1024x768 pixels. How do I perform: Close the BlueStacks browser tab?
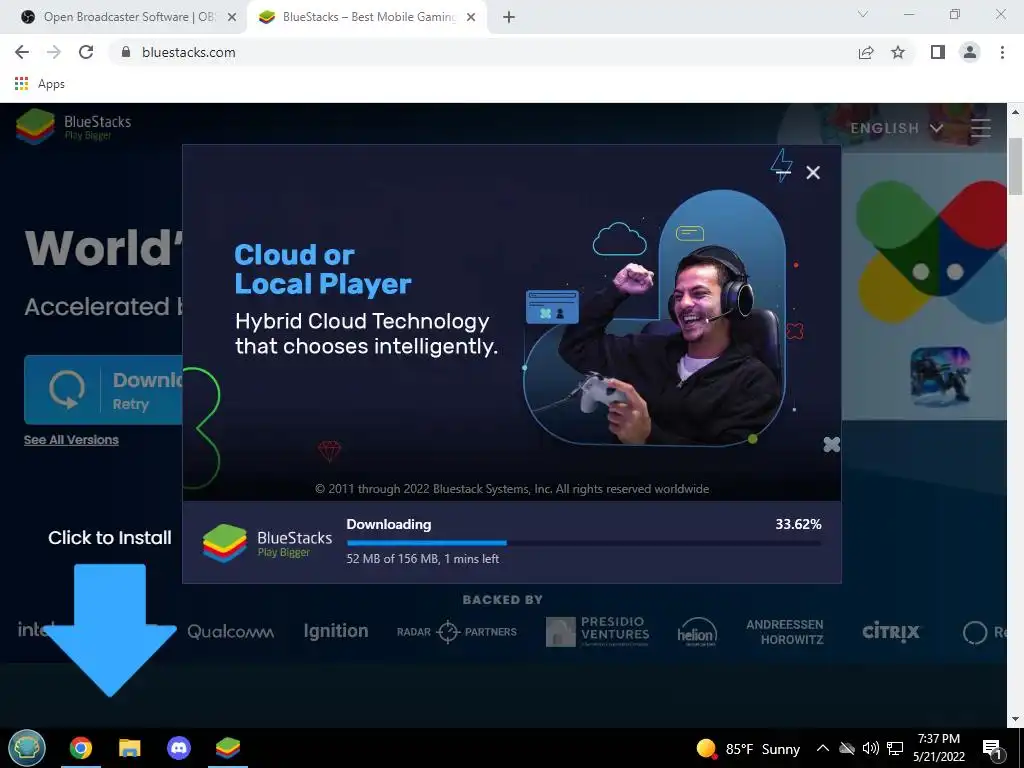tap(471, 17)
